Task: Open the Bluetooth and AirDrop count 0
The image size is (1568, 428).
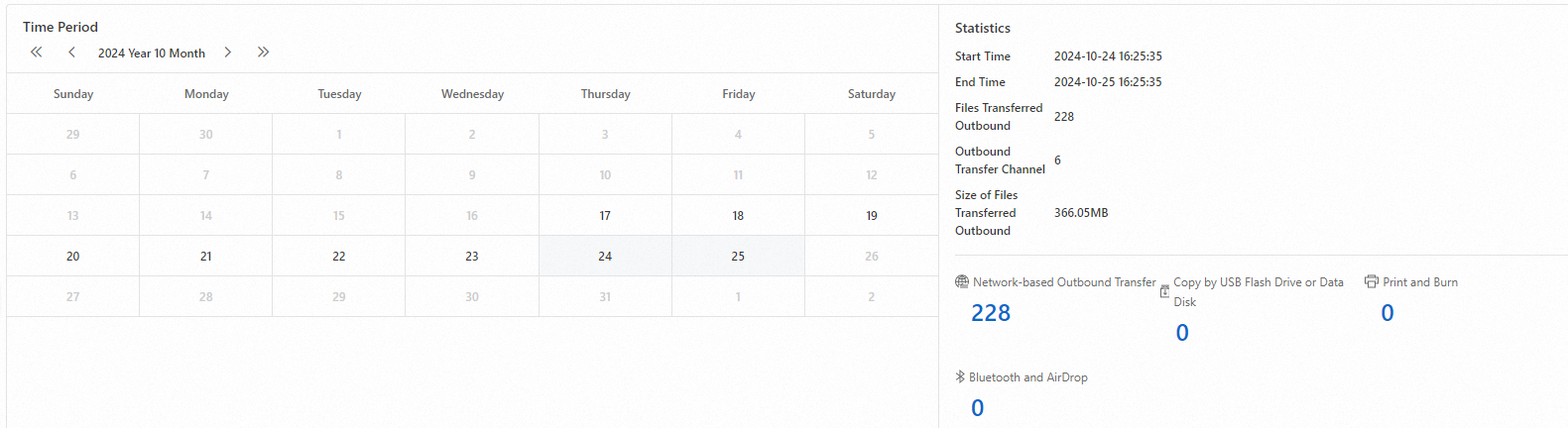Action: pyautogui.click(x=978, y=408)
